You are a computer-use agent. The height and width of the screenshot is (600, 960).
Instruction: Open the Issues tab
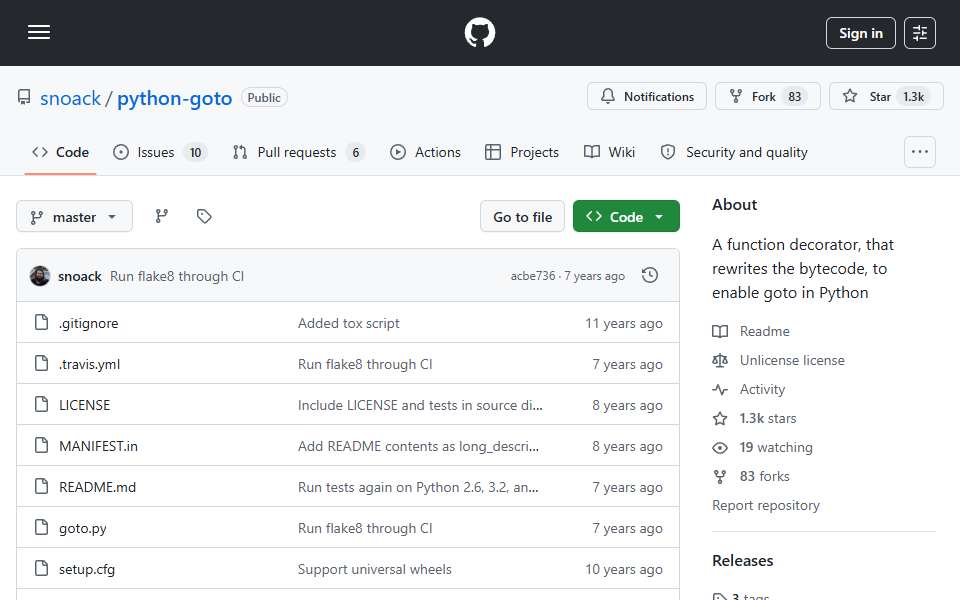pyautogui.click(x=160, y=152)
